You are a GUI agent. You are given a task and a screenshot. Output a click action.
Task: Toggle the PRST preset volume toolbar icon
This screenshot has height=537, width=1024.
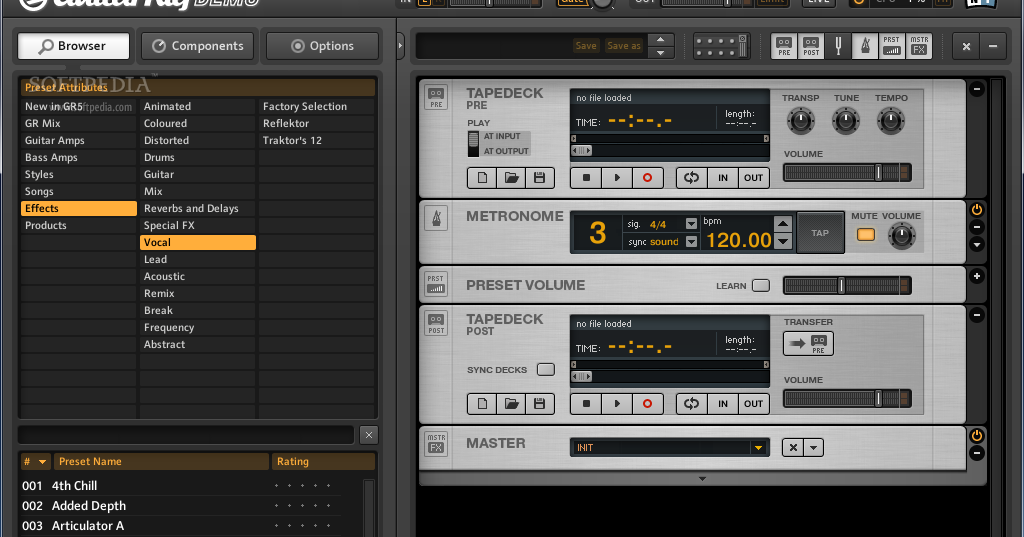(x=891, y=46)
